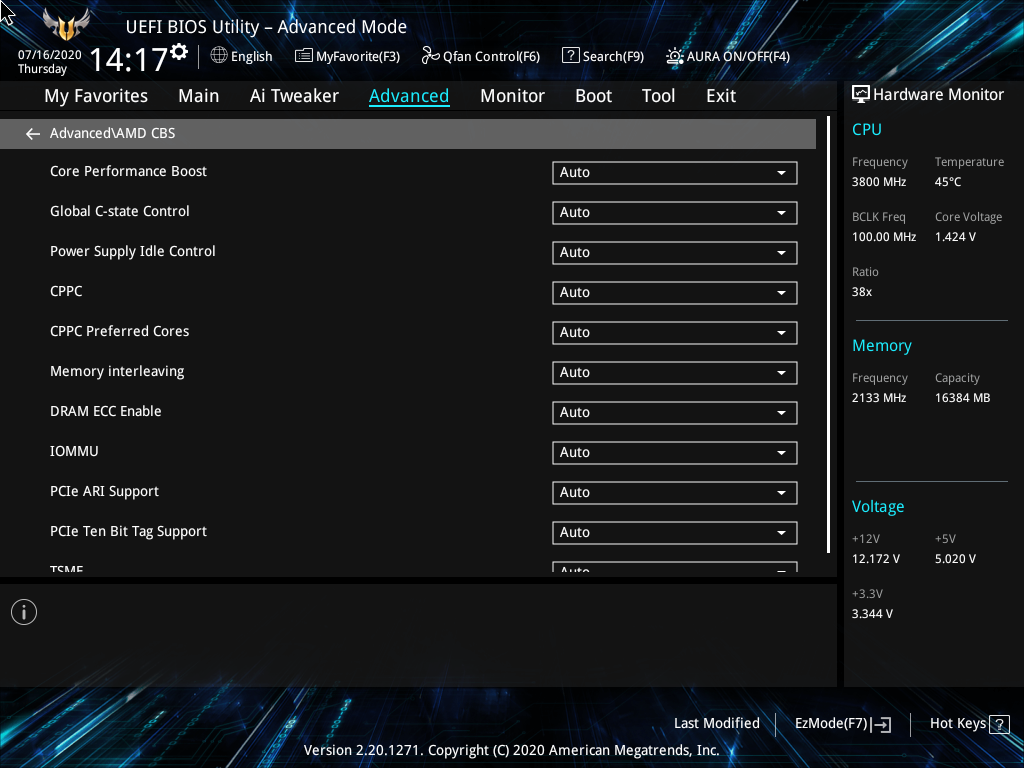The width and height of the screenshot is (1024, 768).
Task: Open the PCIe Ten Bit Tag Support dropdown
Action: (675, 532)
